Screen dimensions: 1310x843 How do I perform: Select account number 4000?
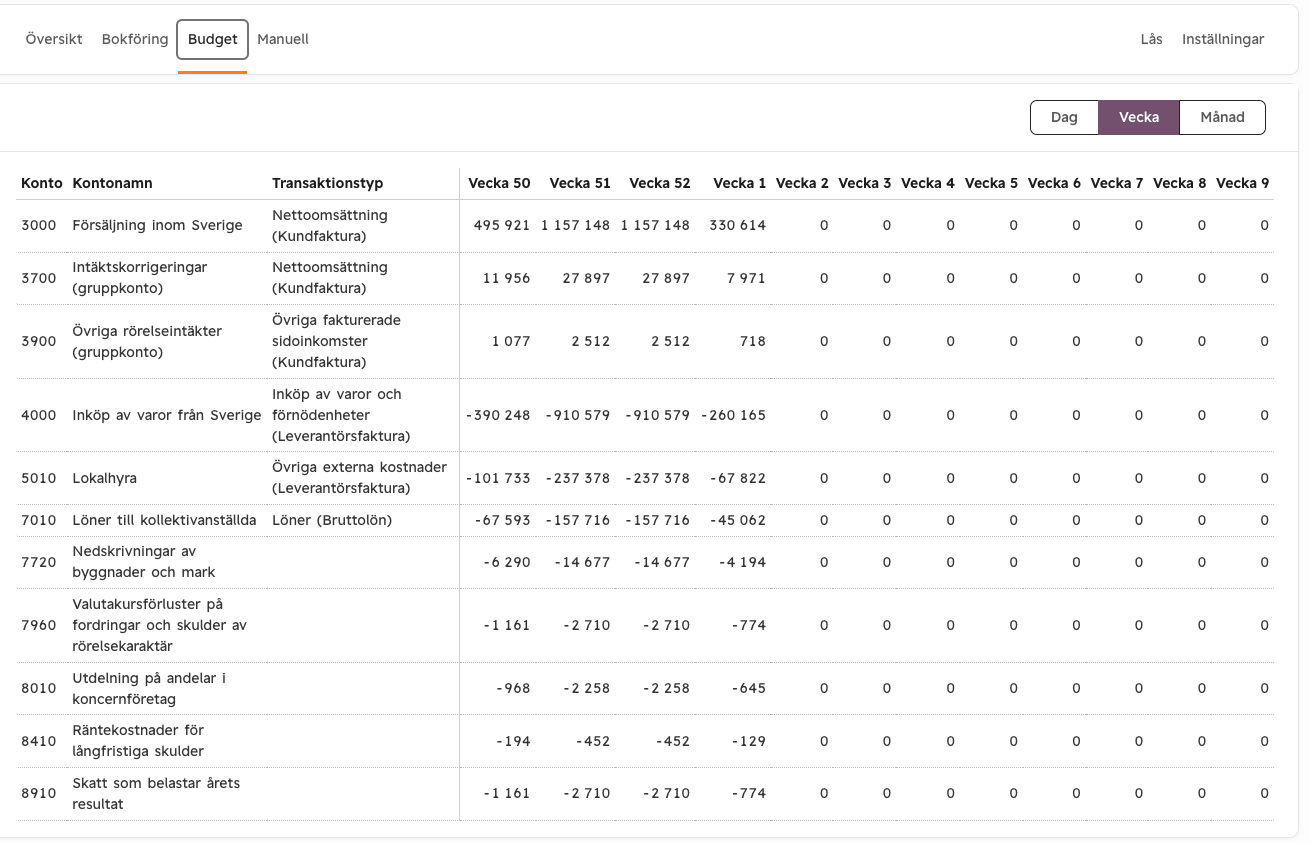coord(39,415)
